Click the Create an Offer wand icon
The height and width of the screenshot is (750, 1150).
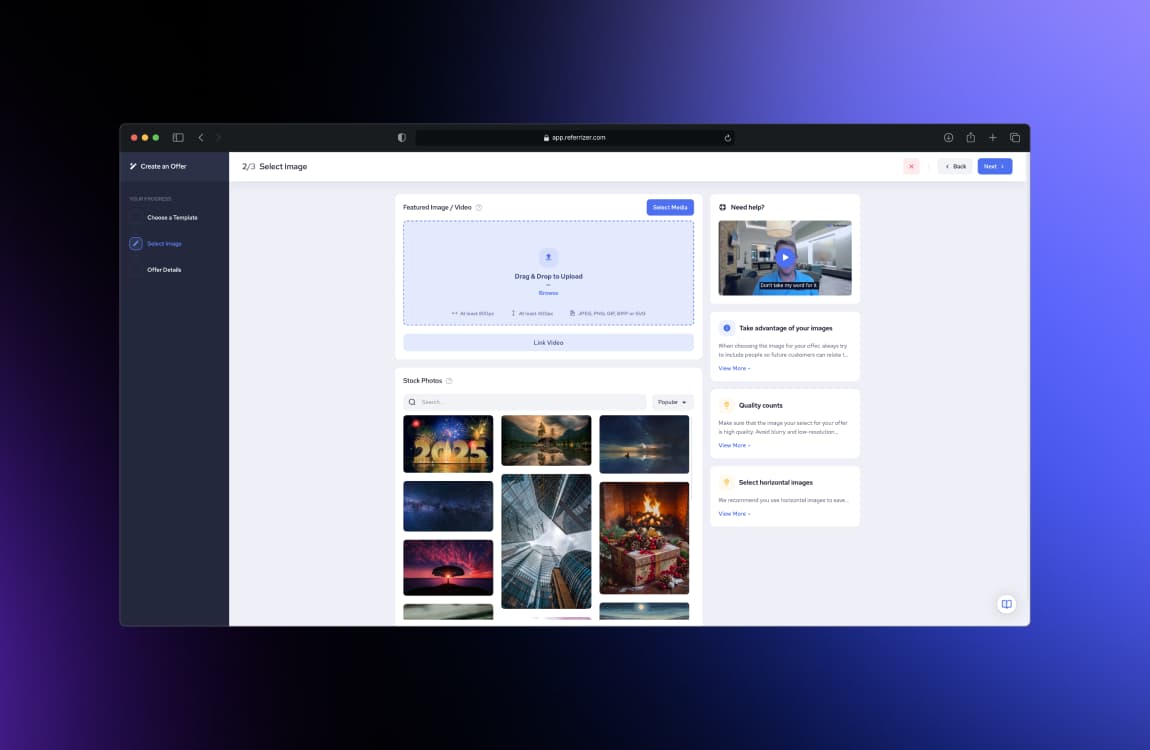pyautogui.click(x=133, y=166)
